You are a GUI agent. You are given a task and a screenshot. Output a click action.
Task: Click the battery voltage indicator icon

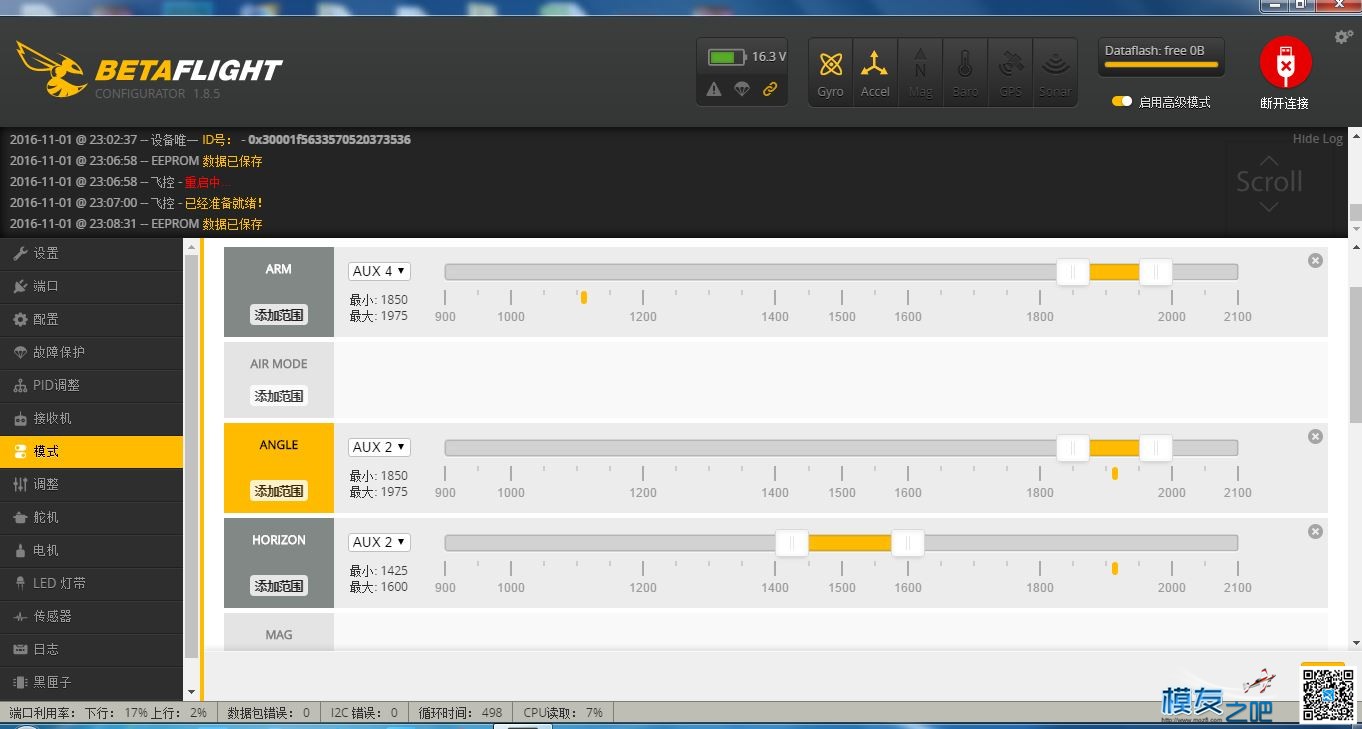pyautogui.click(x=727, y=57)
